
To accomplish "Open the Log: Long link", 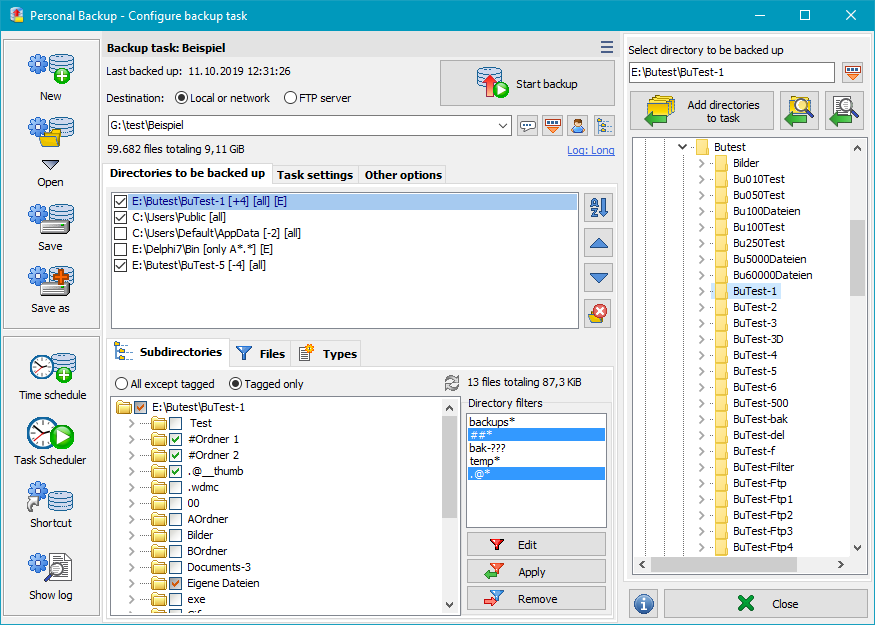I will [x=590, y=150].
